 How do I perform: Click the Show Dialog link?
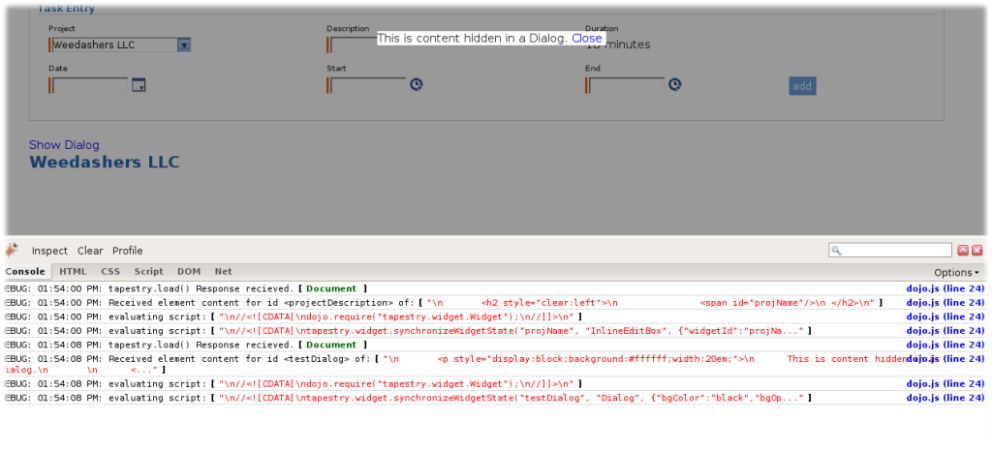click(x=64, y=145)
